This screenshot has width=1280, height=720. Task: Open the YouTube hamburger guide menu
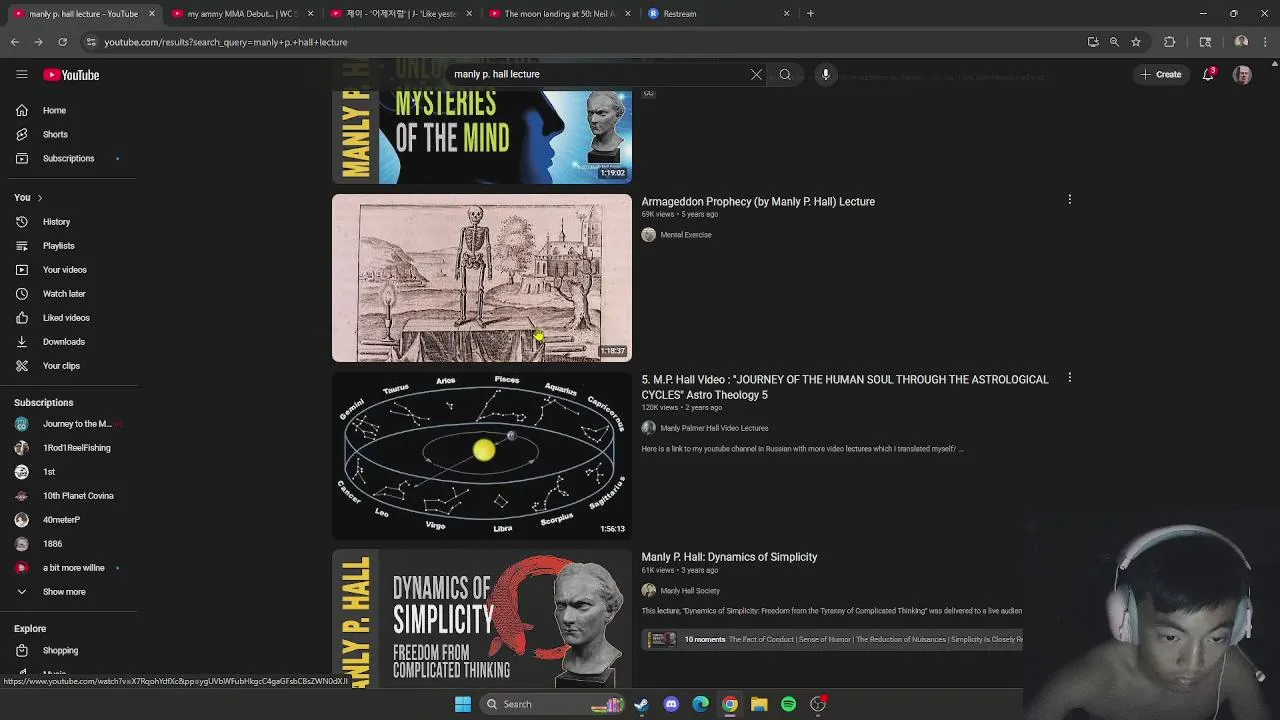coord(21,75)
